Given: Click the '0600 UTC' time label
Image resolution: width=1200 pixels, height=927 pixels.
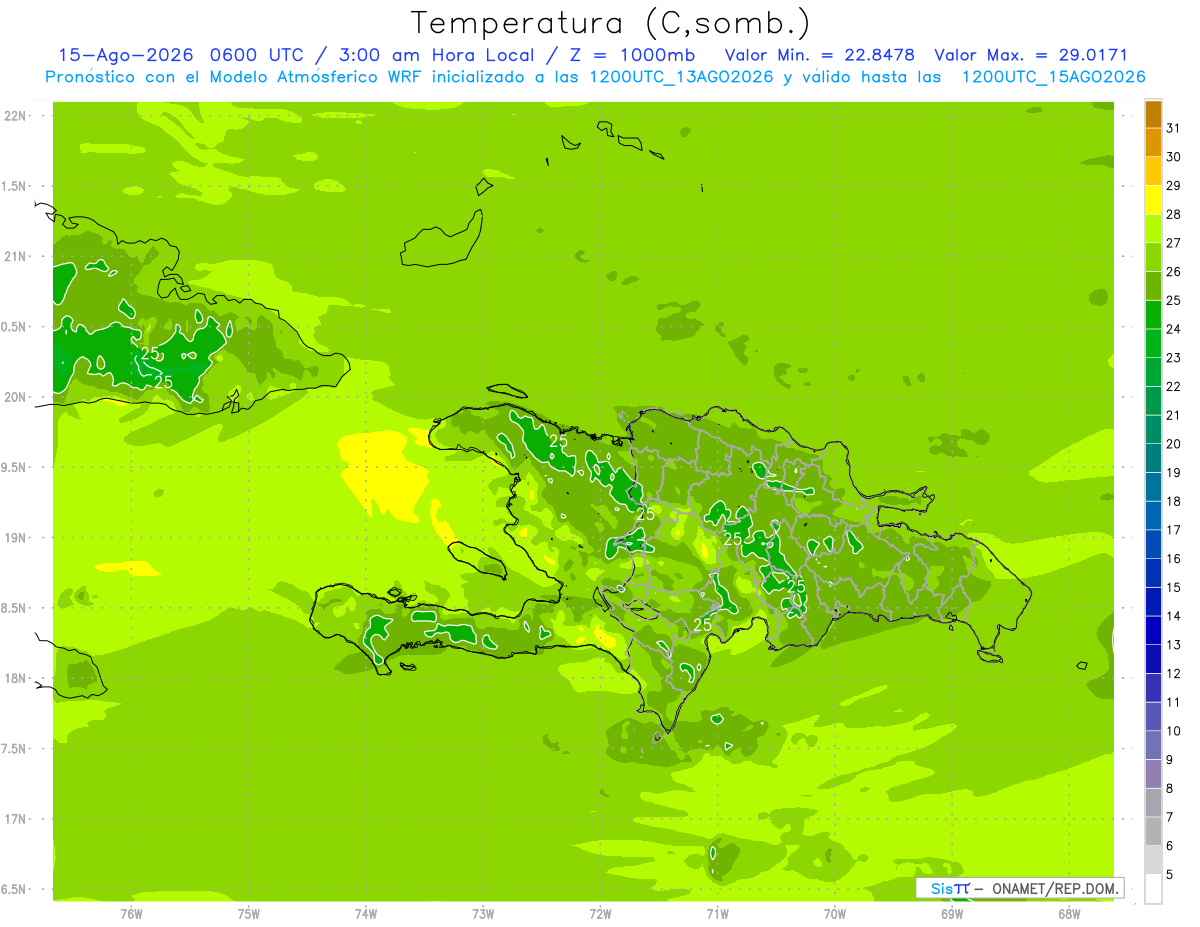Looking at the screenshot, I should coord(255,56).
